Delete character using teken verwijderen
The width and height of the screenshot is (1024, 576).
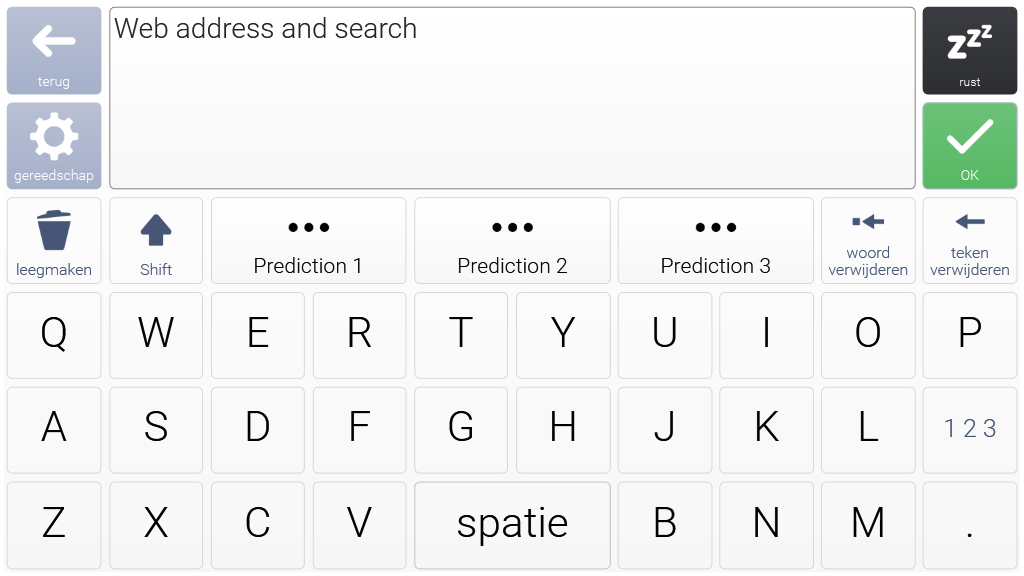pyautogui.click(x=970, y=241)
